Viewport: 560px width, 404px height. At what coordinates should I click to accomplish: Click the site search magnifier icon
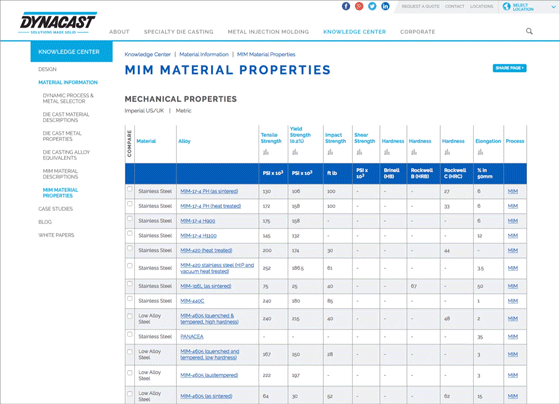click(529, 31)
